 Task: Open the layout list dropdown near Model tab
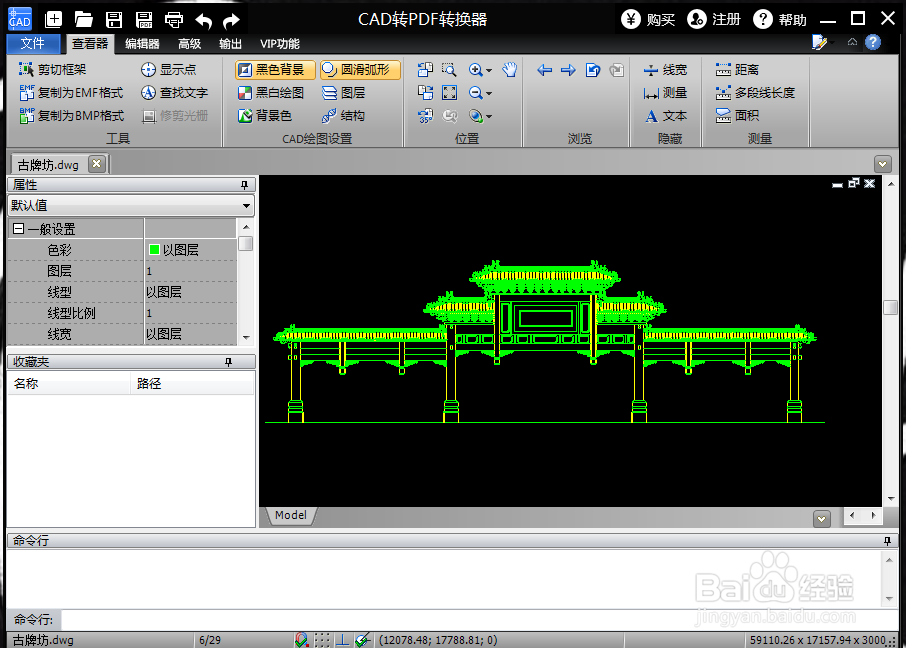pos(821,519)
